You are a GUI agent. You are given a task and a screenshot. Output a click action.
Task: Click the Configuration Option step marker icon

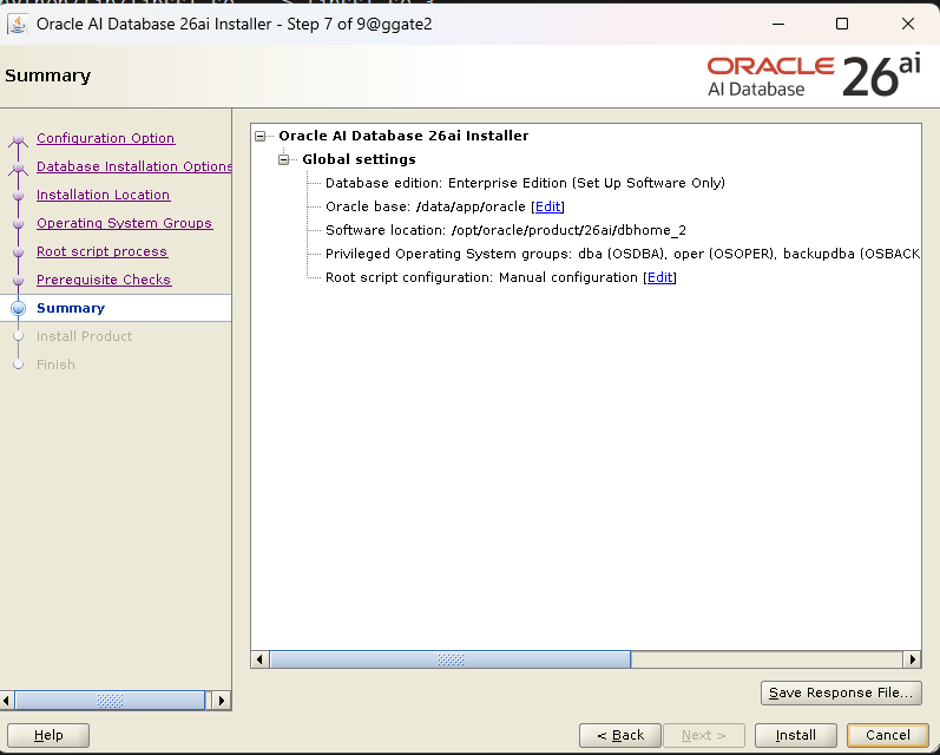point(18,140)
